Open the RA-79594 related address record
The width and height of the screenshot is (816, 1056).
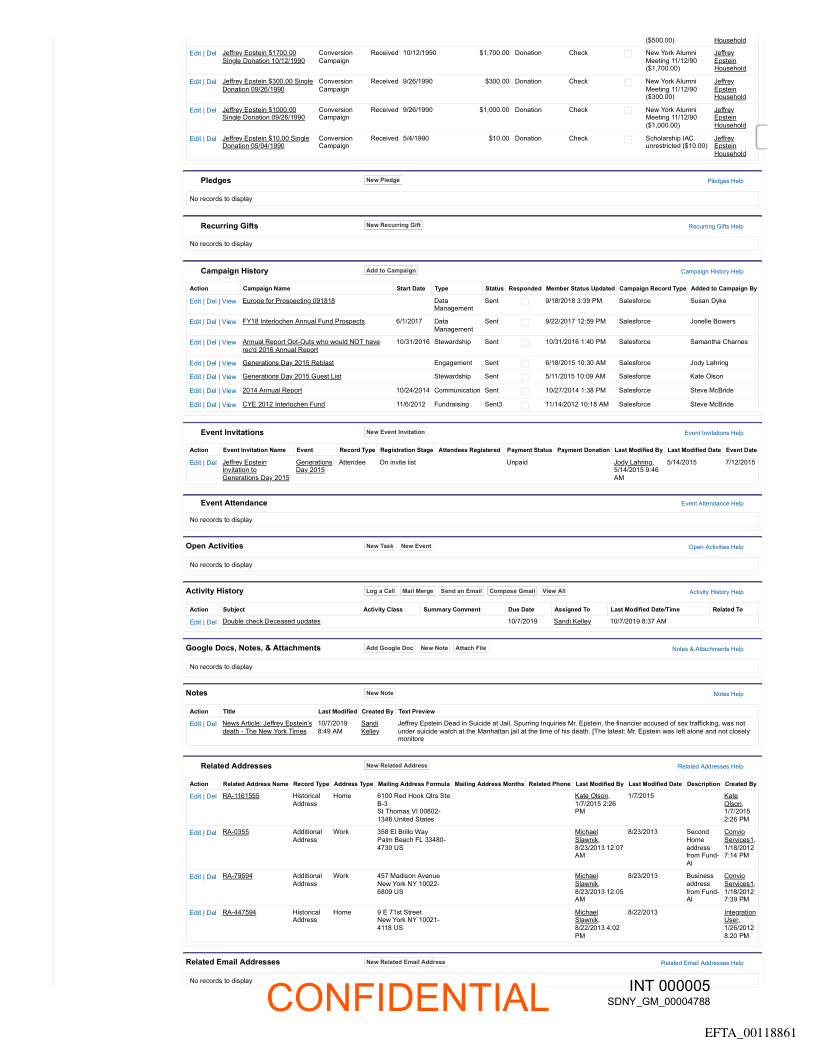click(237, 876)
